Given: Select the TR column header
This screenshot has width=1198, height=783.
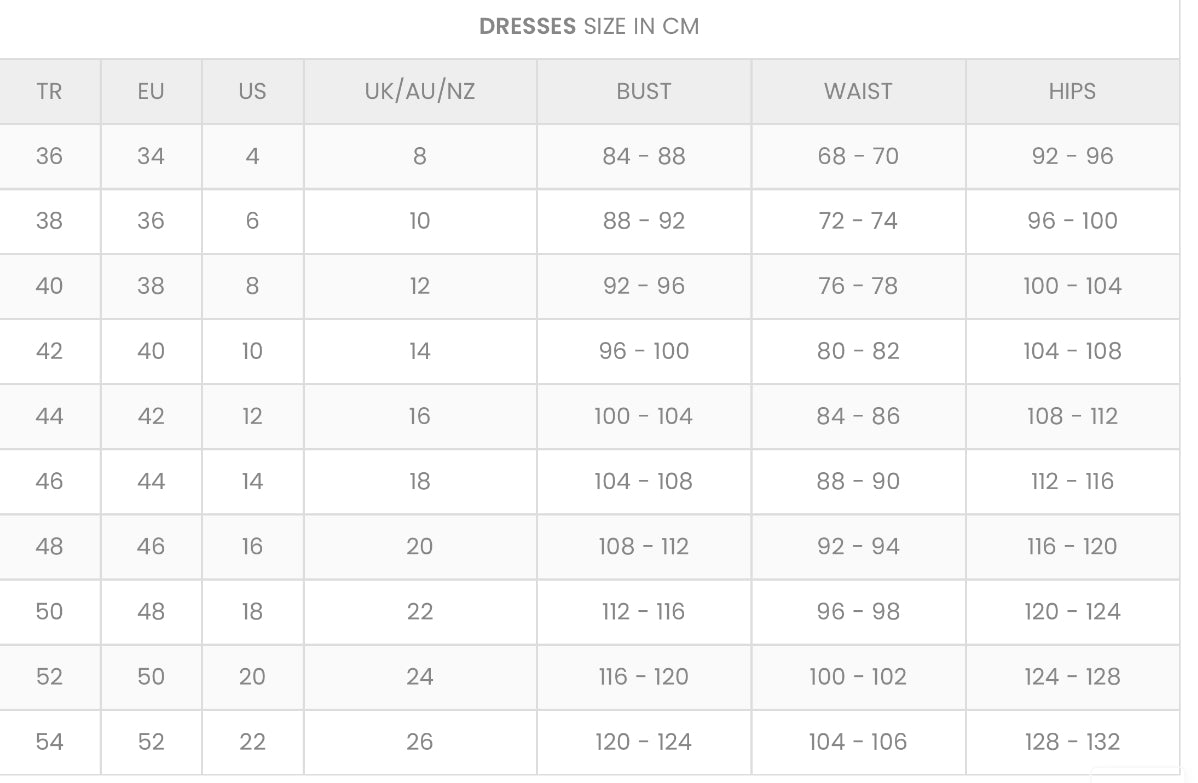Looking at the screenshot, I should tap(49, 91).
